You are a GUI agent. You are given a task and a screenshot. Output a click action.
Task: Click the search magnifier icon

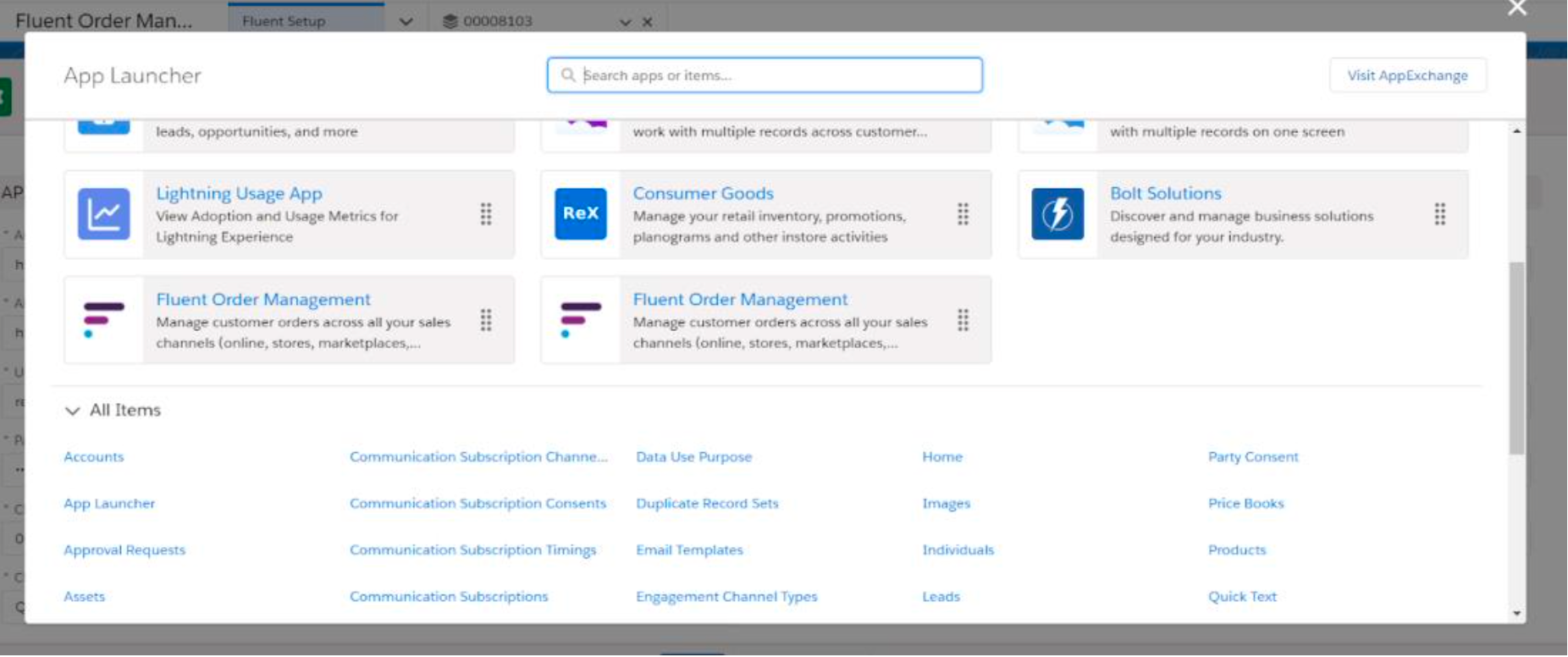[x=568, y=75]
